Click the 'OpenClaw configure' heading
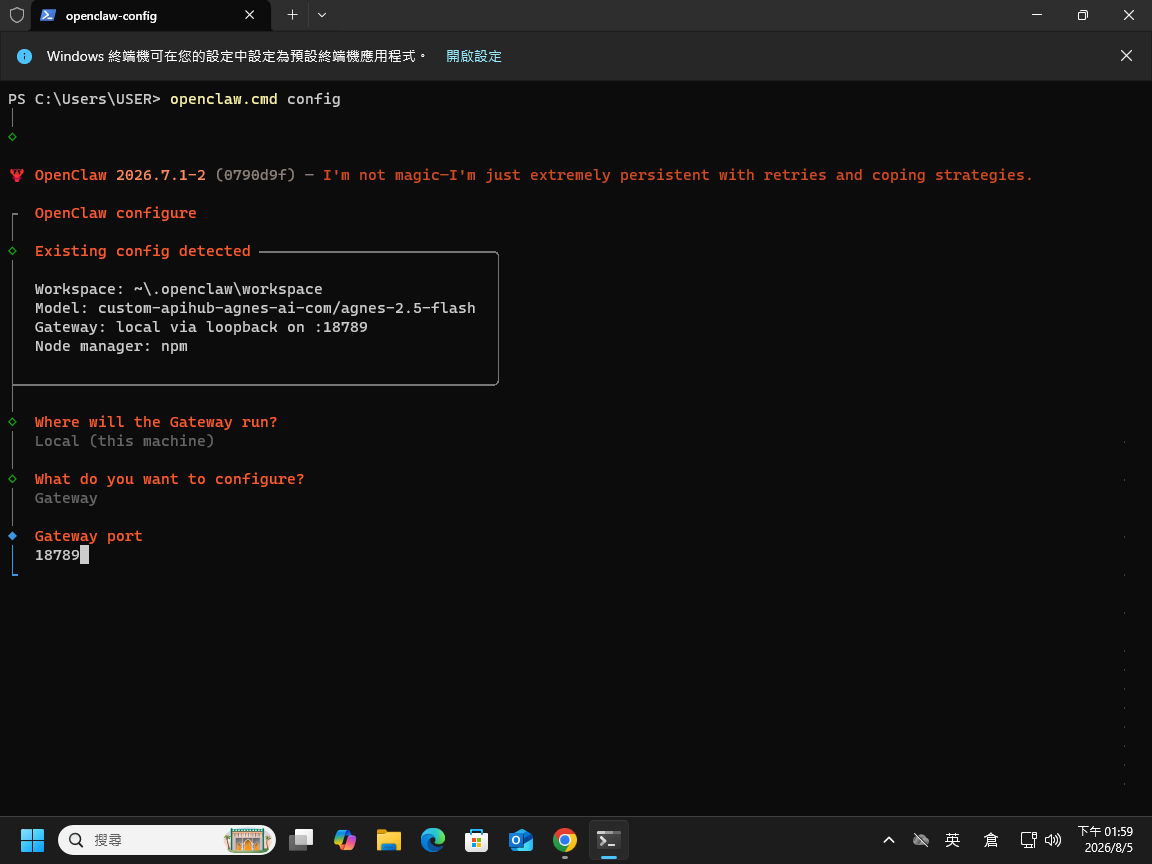Image resolution: width=1152 pixels, height=864 pixels. coord(115,213)
